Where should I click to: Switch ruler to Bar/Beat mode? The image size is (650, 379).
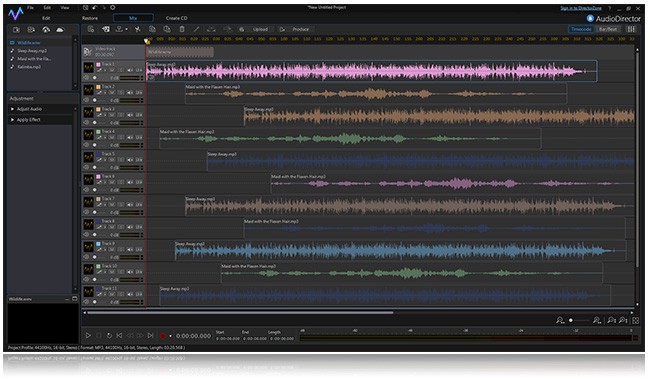608,29
